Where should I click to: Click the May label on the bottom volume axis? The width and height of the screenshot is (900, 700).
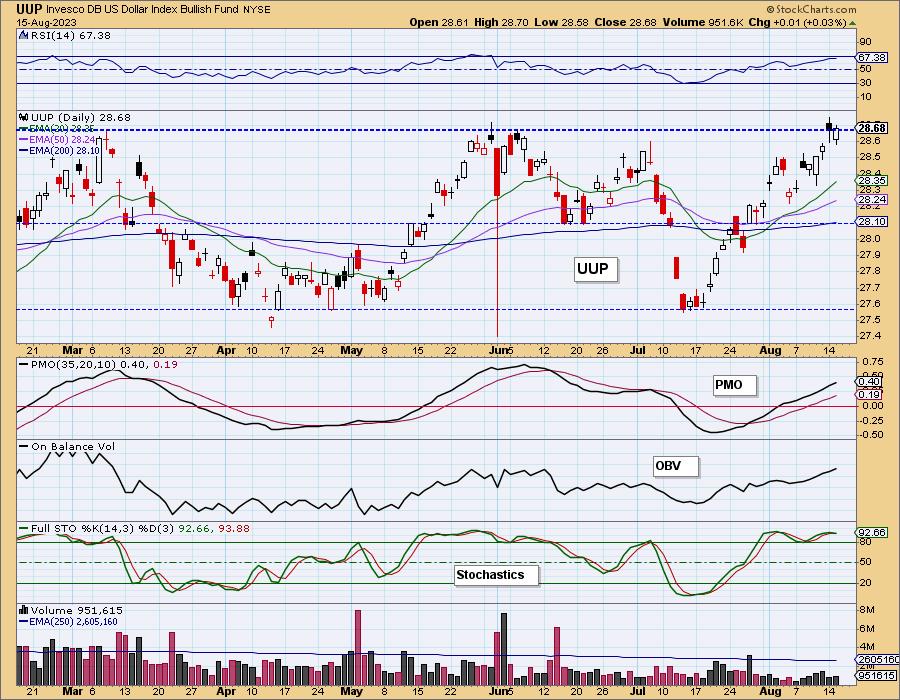pos(351,691)
